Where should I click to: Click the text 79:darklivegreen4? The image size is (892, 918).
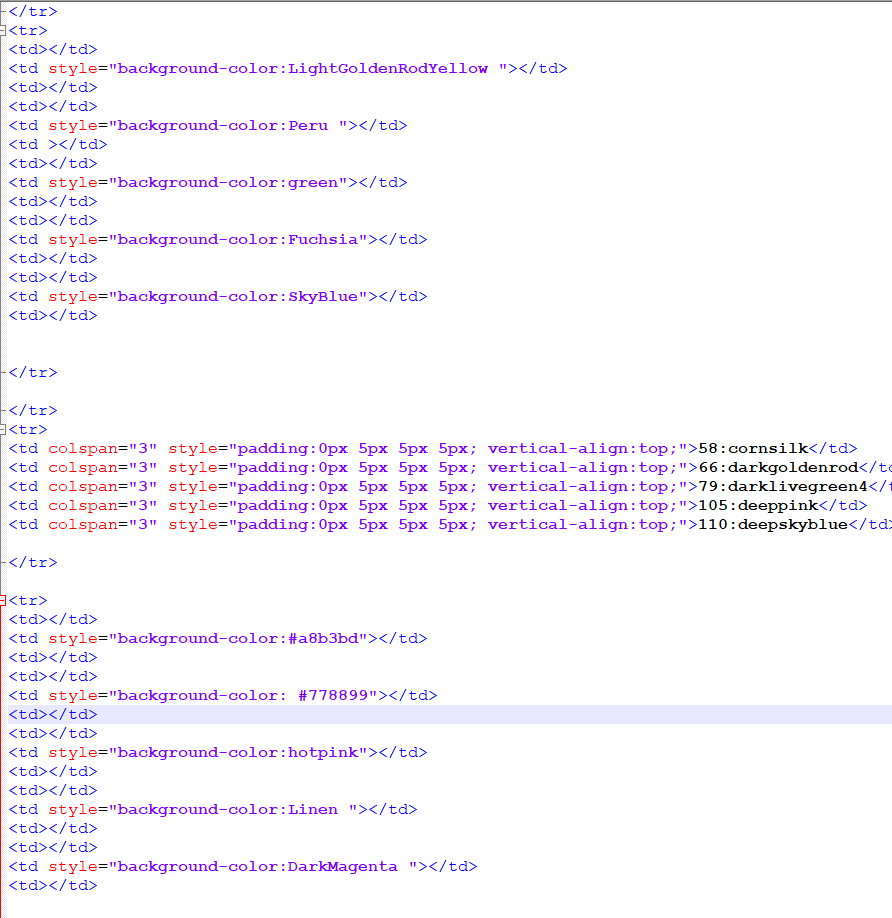tap(783, 487)
